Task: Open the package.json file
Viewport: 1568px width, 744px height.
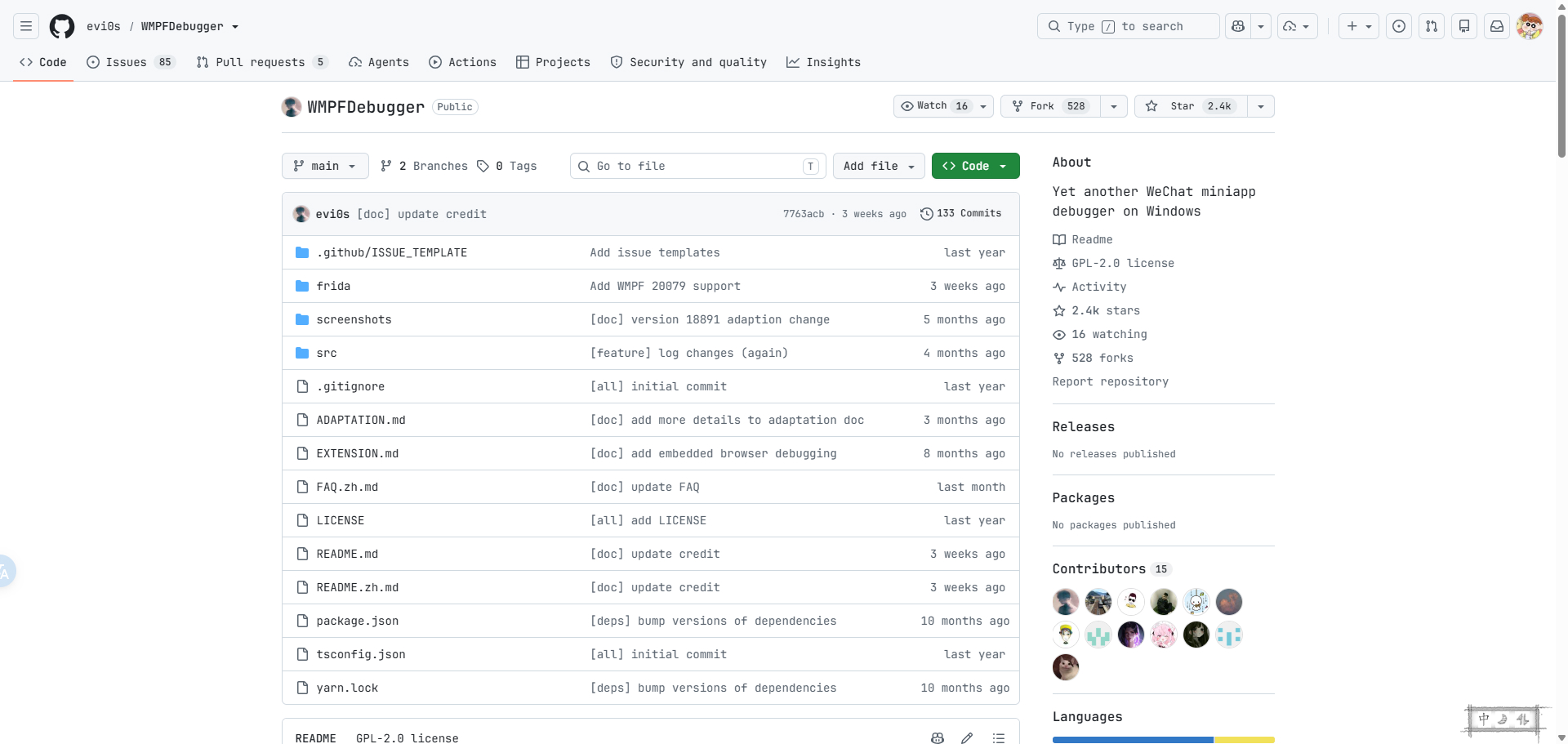Action: 358,621
